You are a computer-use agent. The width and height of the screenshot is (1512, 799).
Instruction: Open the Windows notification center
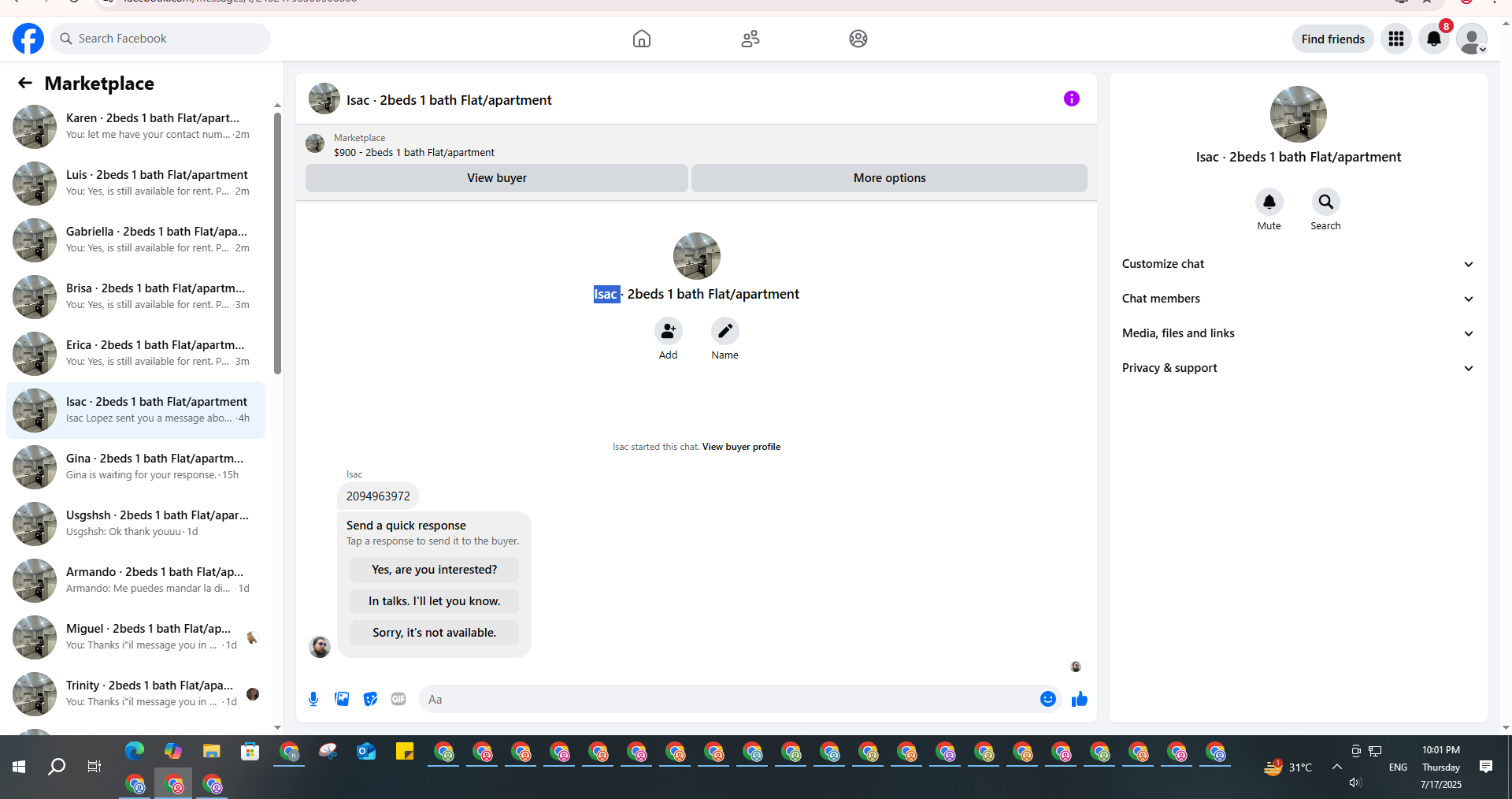1486,767
